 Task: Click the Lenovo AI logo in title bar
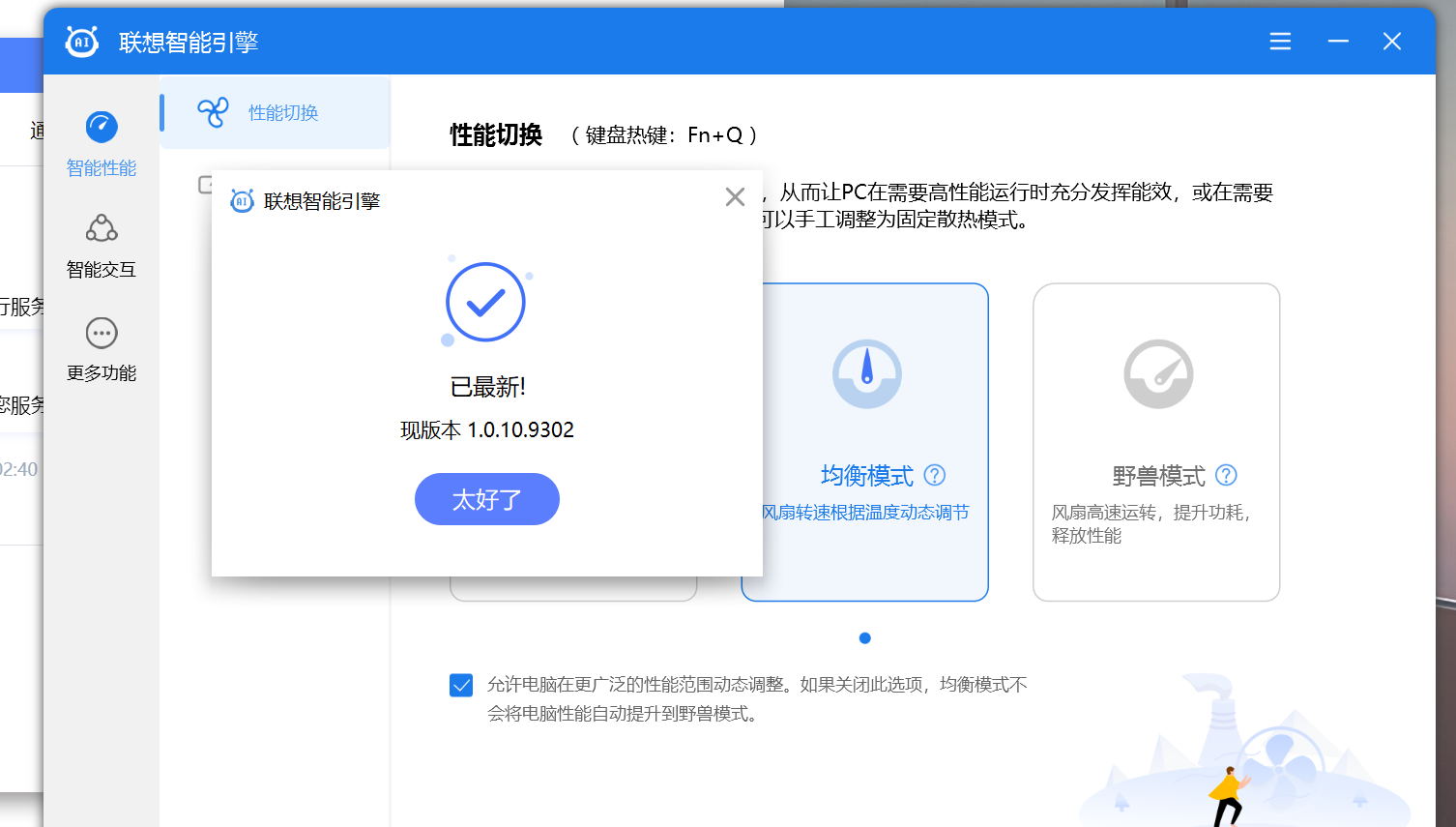pyautogui.click(x=82, y=42)
